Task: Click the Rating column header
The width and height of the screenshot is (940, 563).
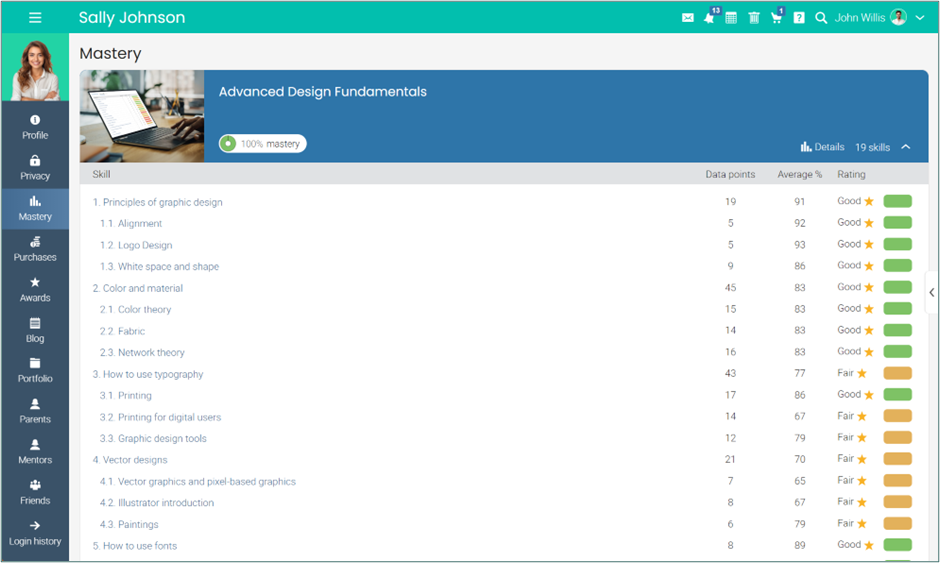Action: (851, 174)
